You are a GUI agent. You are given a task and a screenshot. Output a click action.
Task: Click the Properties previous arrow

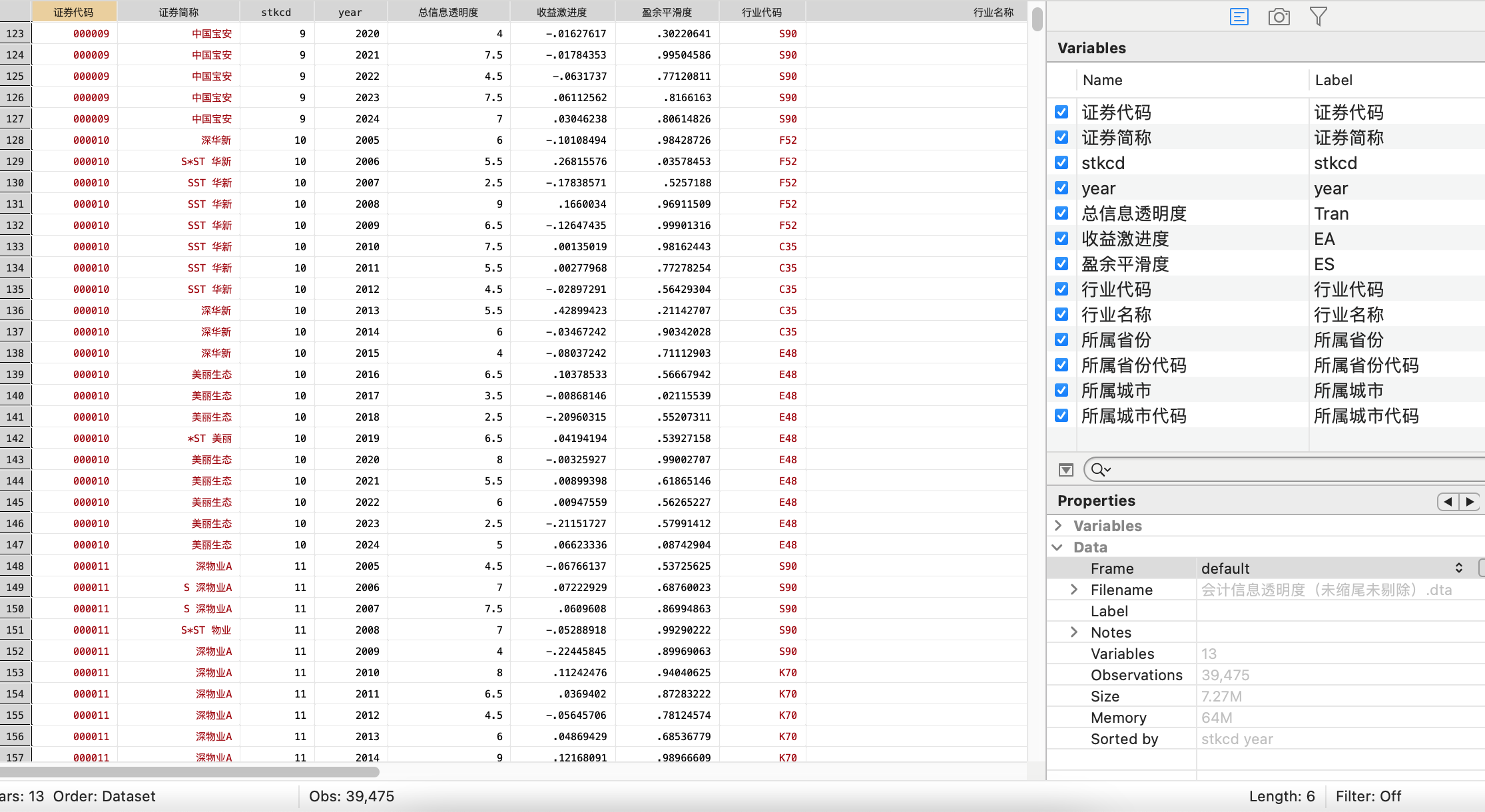point(1448,502)
